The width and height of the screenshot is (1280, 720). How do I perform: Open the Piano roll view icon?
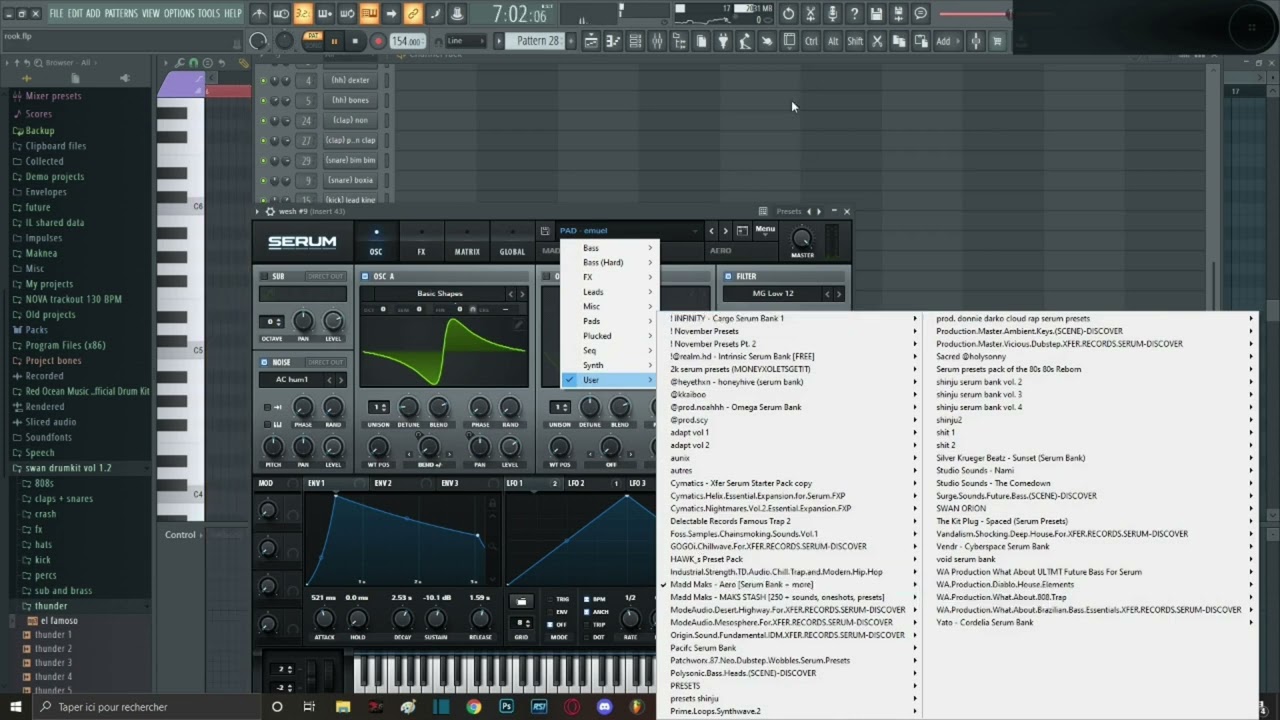[x=611, y=41]
